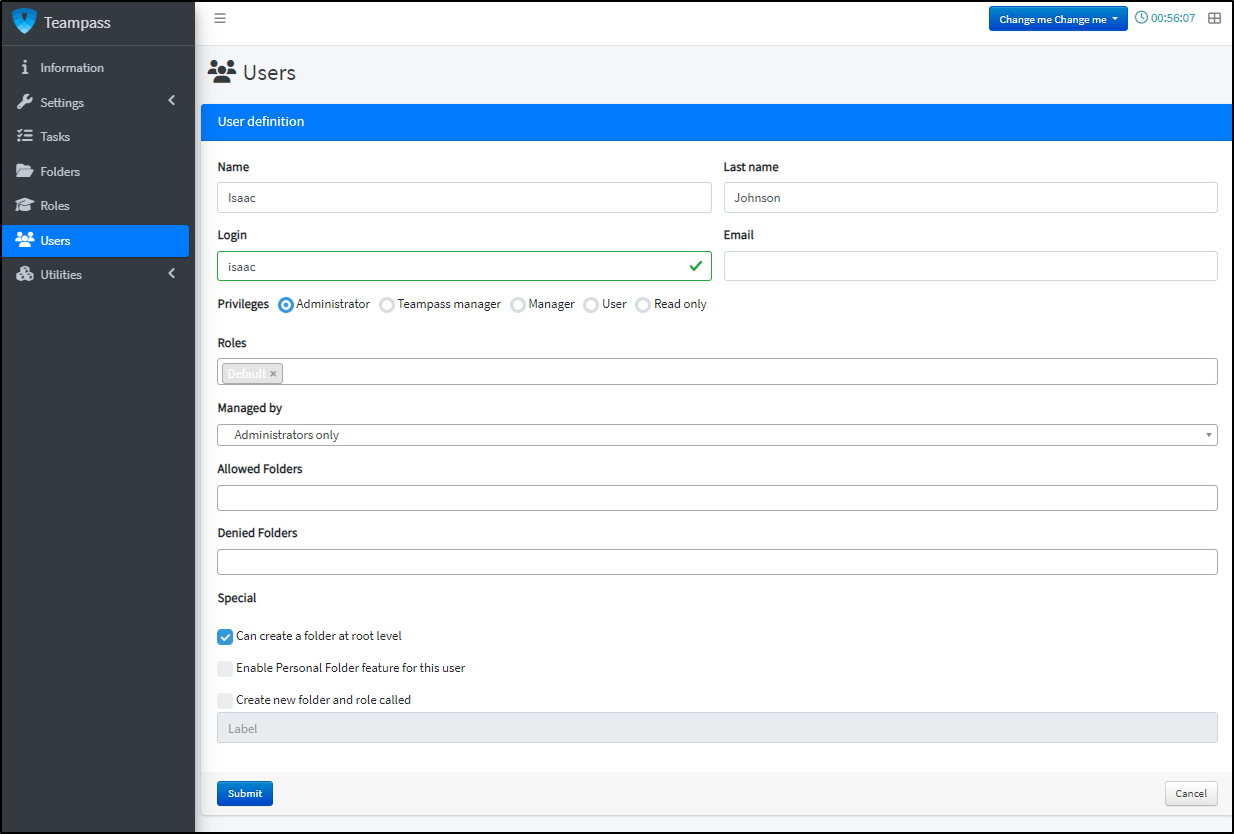Go to Tasks page

96,136
